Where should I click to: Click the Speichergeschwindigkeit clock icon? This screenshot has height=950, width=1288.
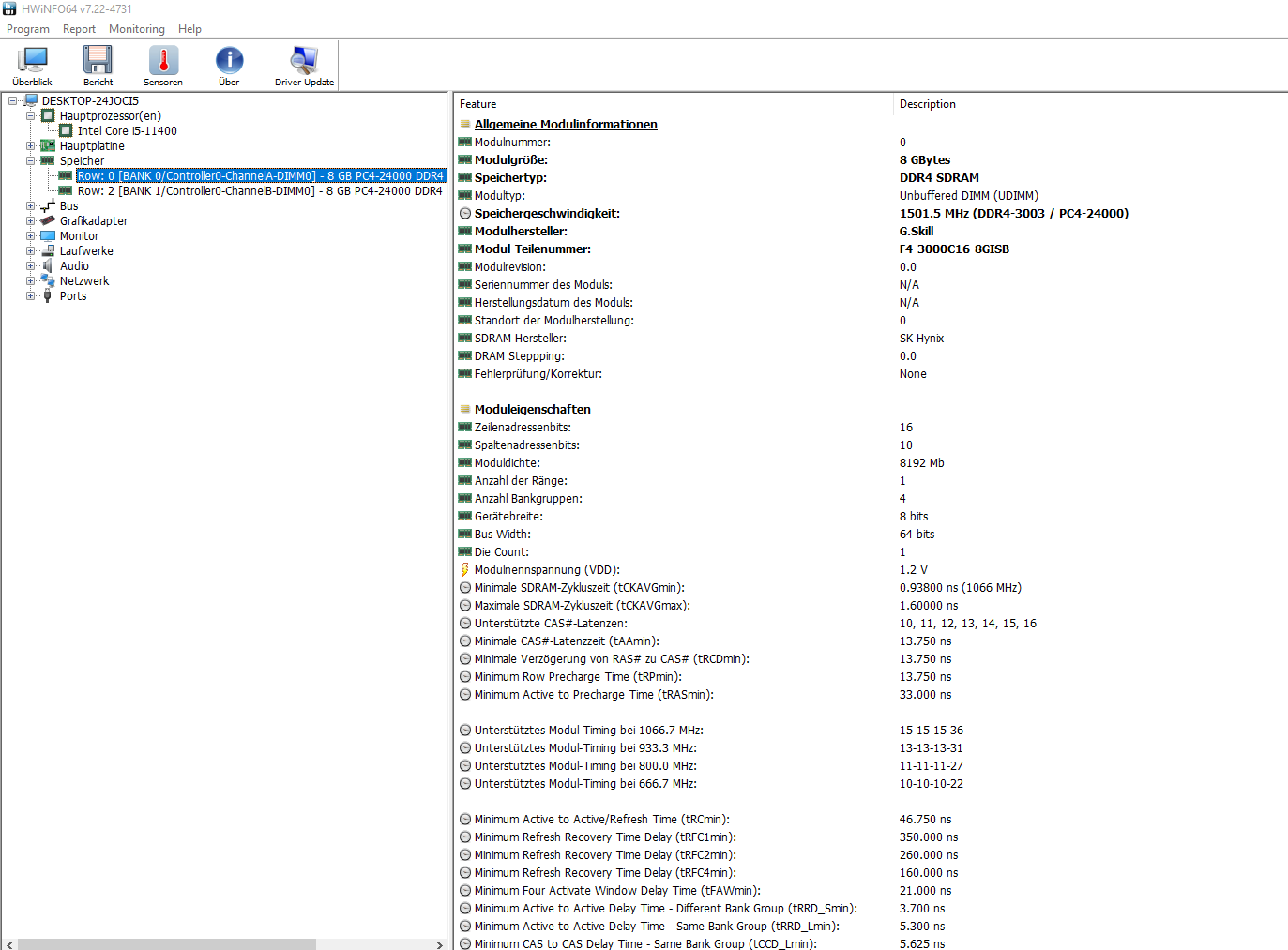(464, 213)
